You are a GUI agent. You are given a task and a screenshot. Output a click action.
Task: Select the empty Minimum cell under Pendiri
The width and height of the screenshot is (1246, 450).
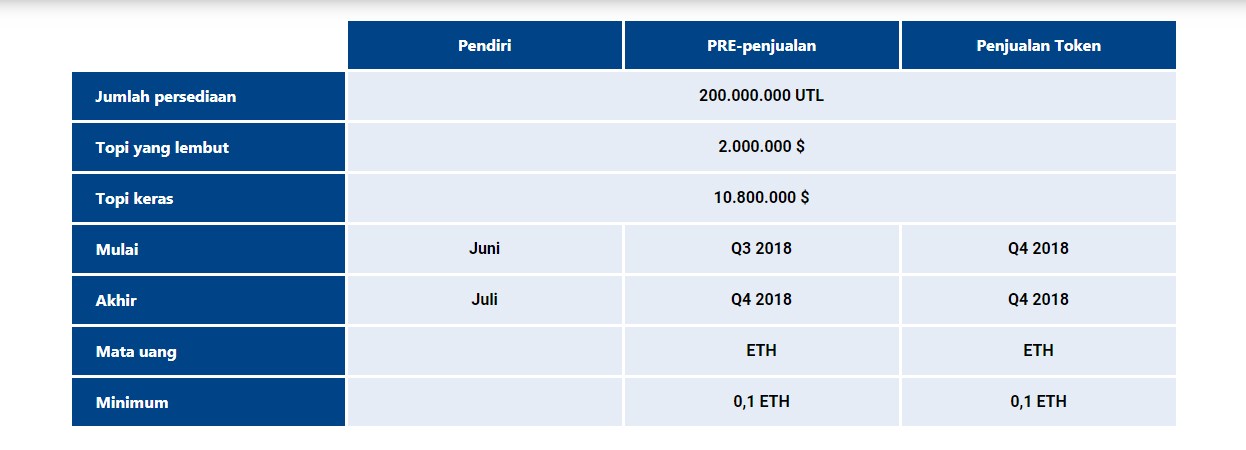coord(485,402)
